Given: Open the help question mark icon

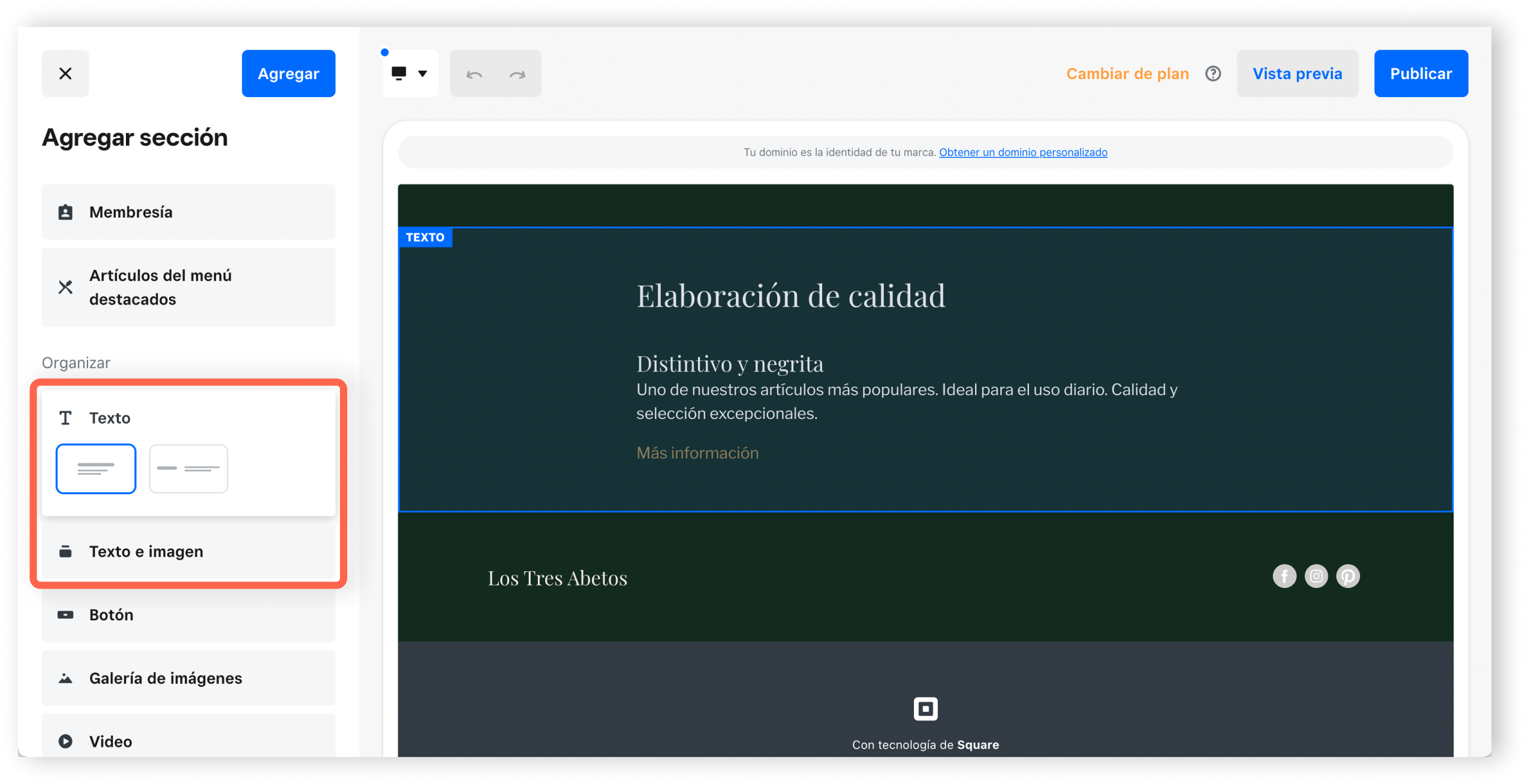Looking at the screenshot, I should tap(1213, 73).
